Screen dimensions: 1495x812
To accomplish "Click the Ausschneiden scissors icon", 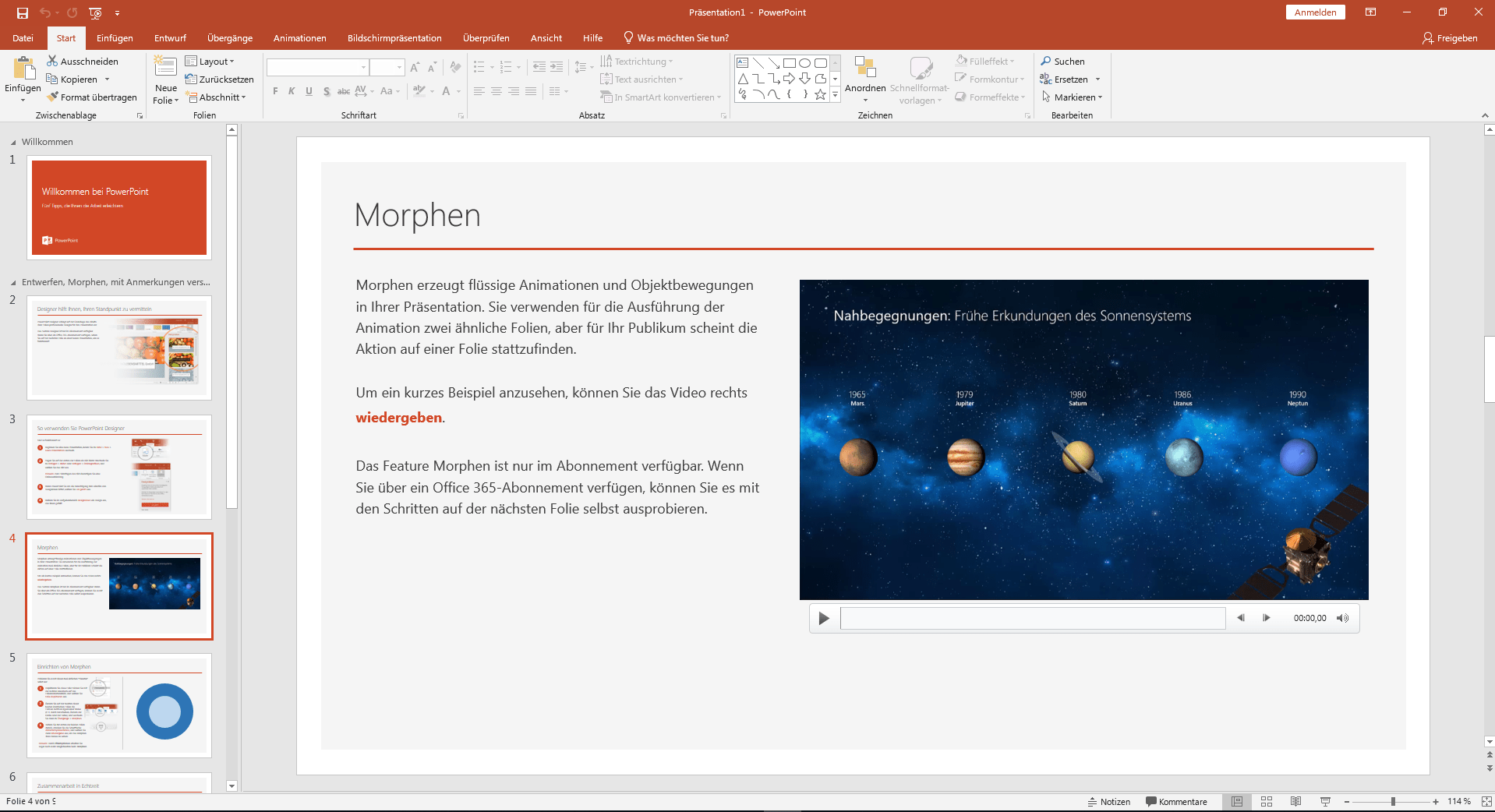I will (x=52, y=61).
